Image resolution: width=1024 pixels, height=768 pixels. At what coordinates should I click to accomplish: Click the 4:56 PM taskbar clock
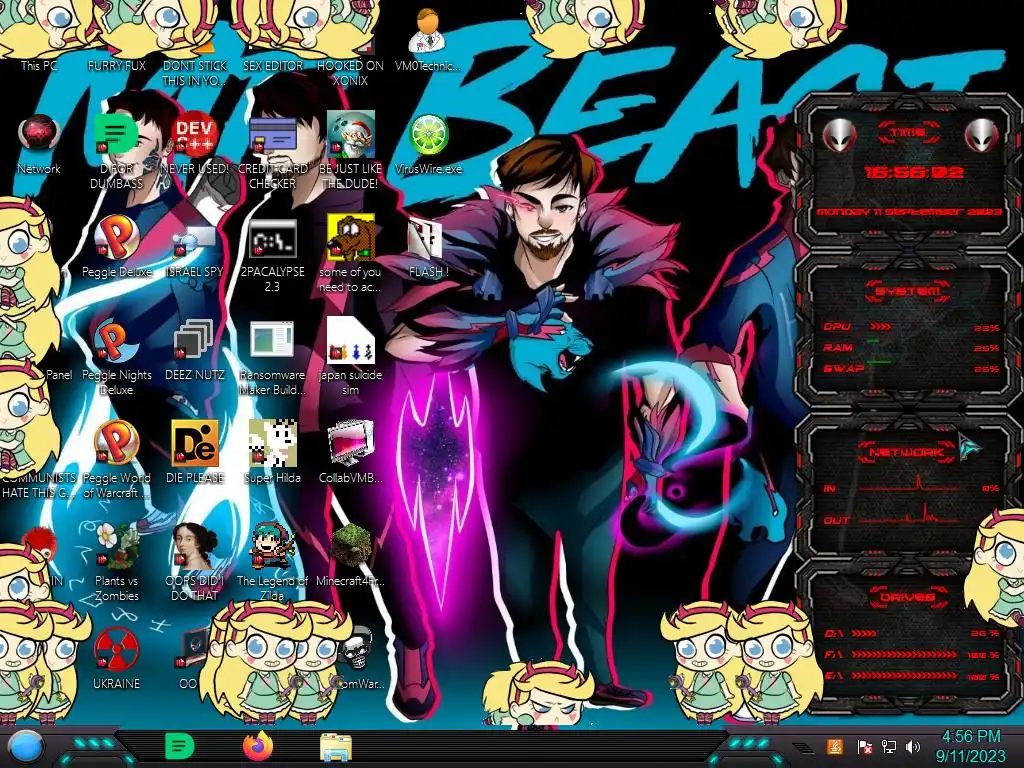coord(970,746)
